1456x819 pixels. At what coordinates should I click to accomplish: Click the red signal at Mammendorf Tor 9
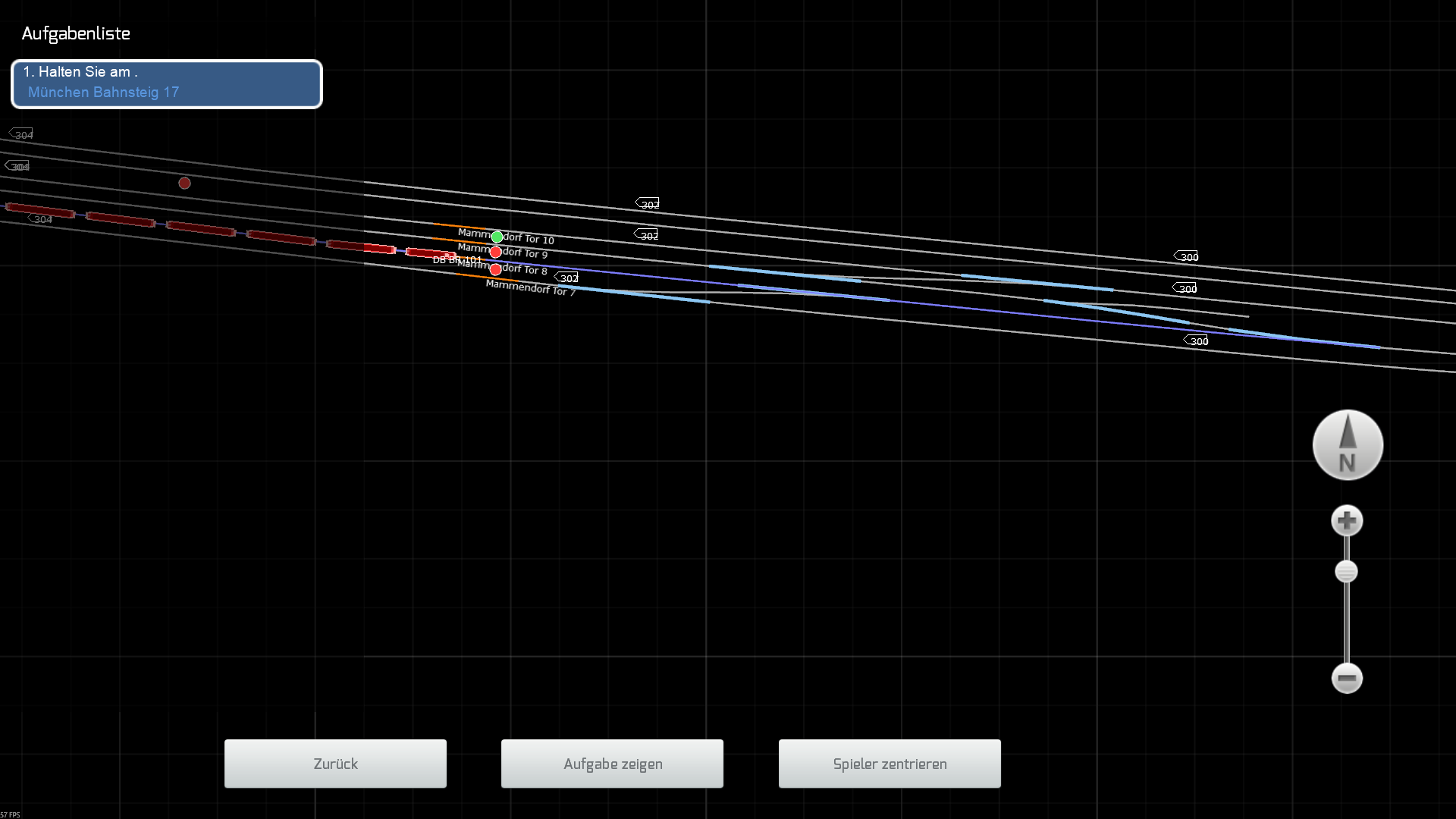[495, 253]
